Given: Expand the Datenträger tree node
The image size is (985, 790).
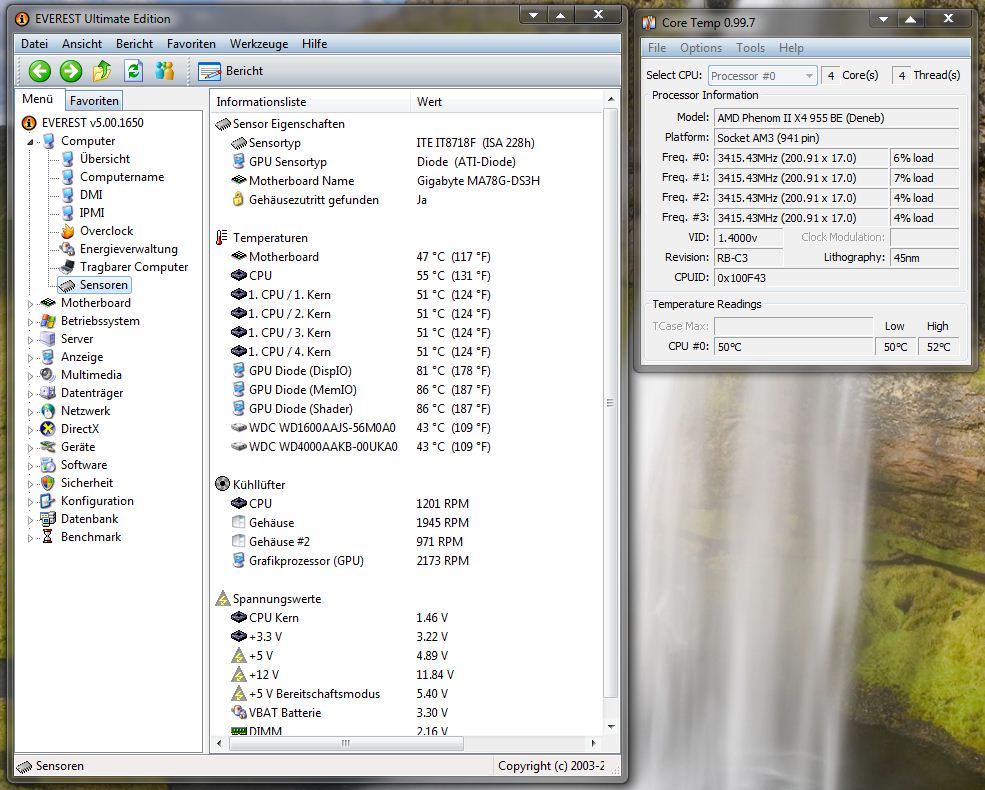Looking at the screenshot, I should [30, 394].
